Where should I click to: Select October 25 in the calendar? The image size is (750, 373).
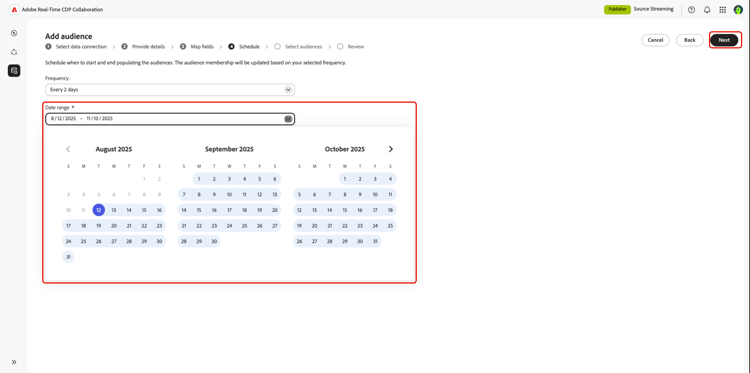(390, 226)
